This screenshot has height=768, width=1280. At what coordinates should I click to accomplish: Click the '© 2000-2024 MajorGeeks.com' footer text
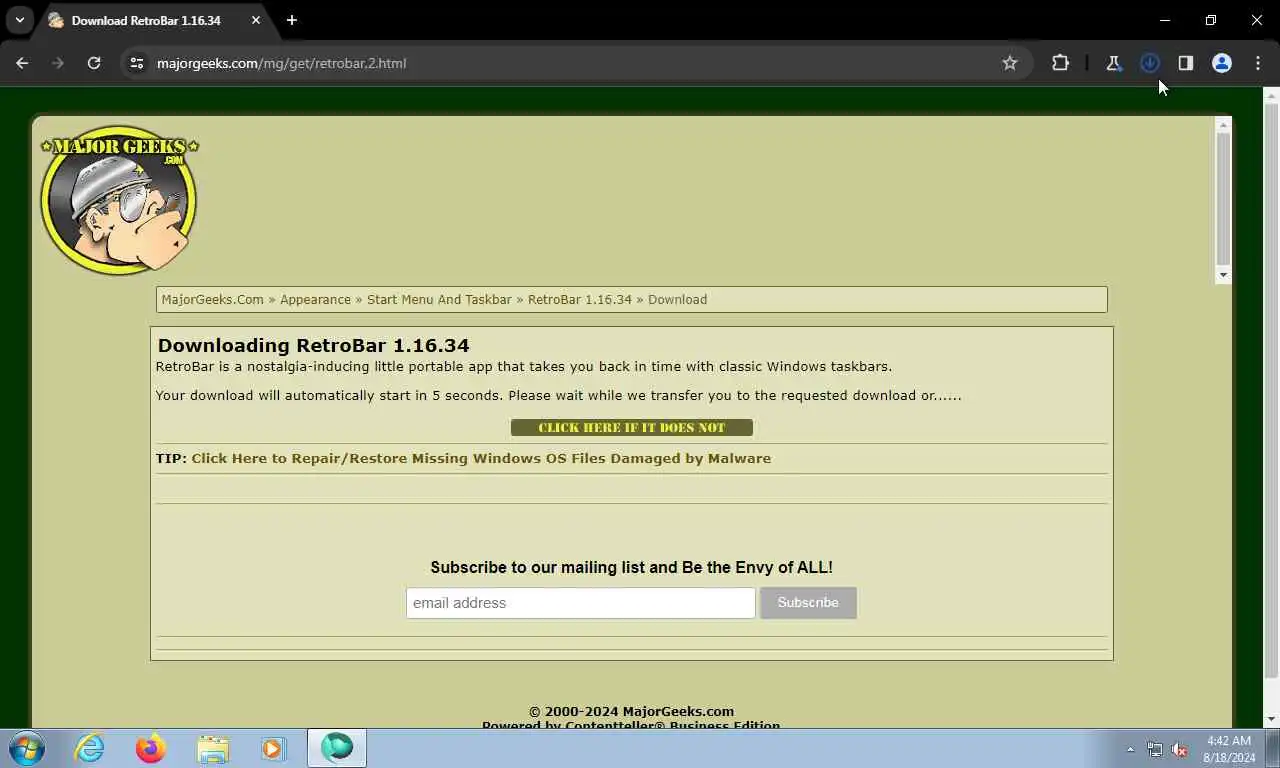pyautogui.click(x=631, y=711)
